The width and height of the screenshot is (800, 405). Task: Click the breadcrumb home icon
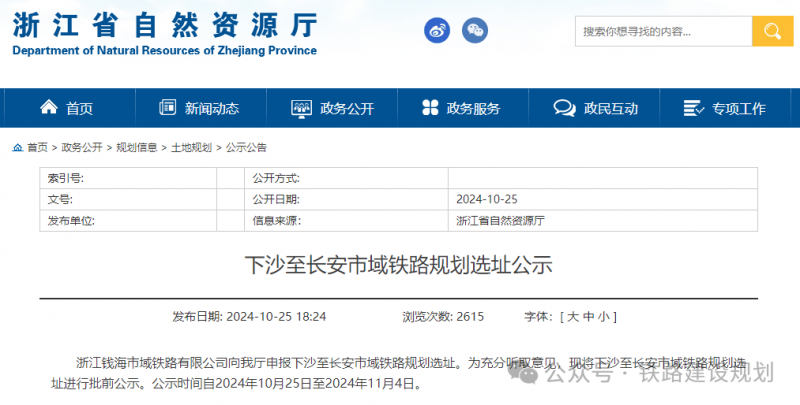tap(17, 147)
